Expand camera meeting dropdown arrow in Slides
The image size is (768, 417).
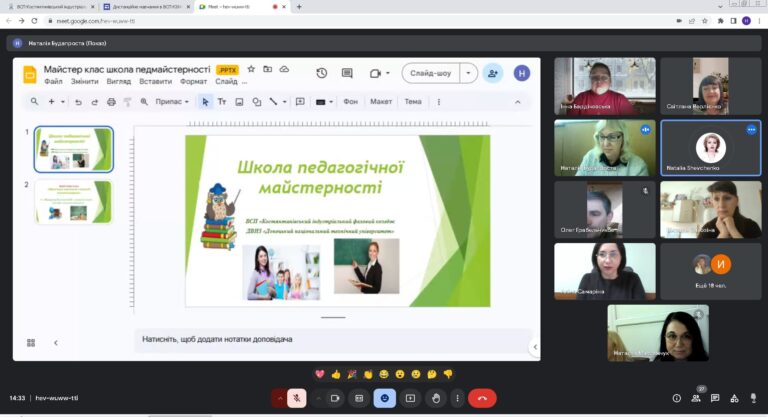tap(388, 73)
